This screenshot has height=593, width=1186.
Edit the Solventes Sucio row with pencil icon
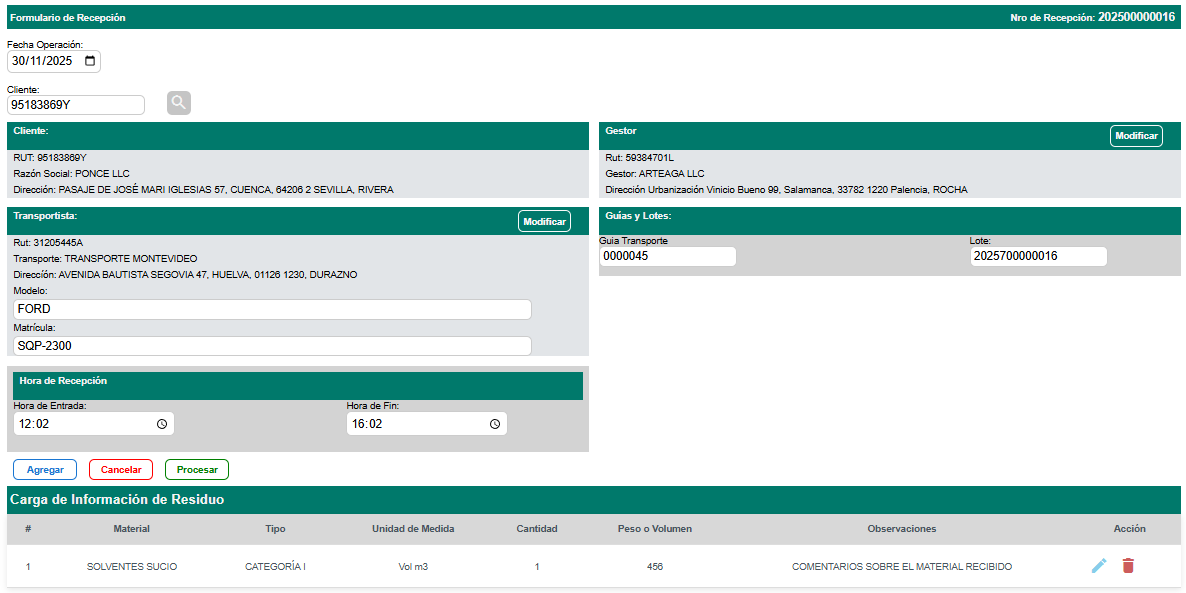pyautogui.click(x=1099, y=566)
